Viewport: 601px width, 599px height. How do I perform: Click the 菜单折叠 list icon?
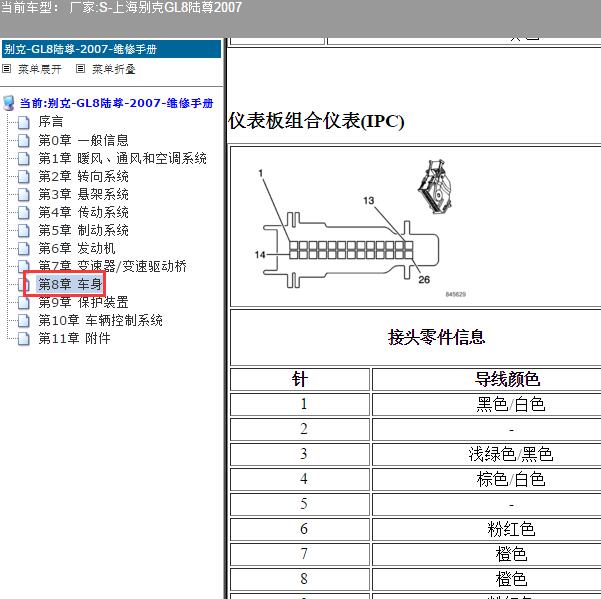(80, 69)
